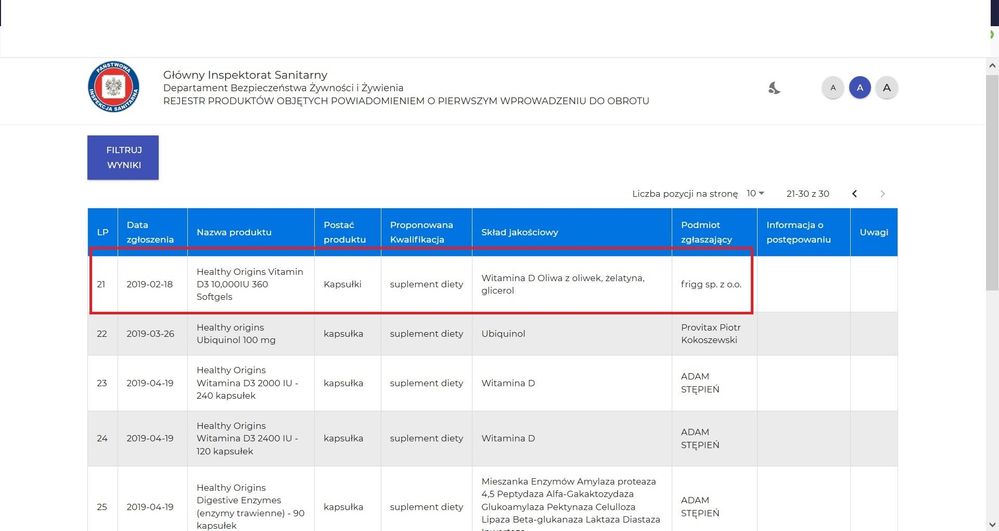Screen dimensions: 999x531
Task: Click the Główny Inspektorat Sanitarny title text
Action: 245,75
